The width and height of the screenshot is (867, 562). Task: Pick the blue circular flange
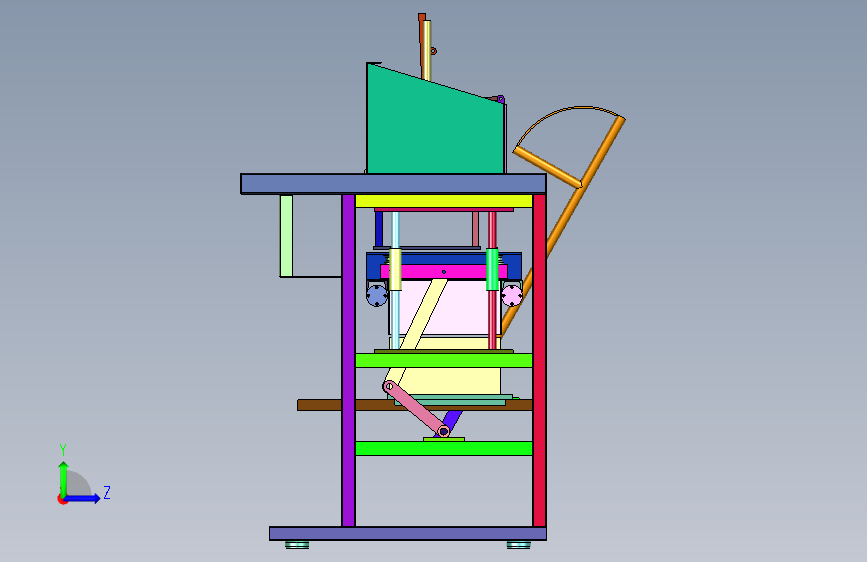point(377,295)
